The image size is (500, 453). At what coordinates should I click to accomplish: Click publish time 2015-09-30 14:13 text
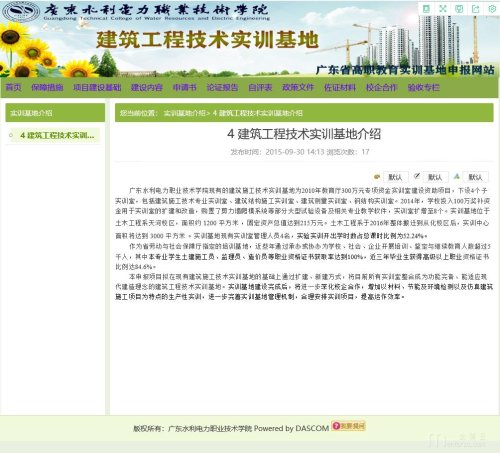[295, 152]
